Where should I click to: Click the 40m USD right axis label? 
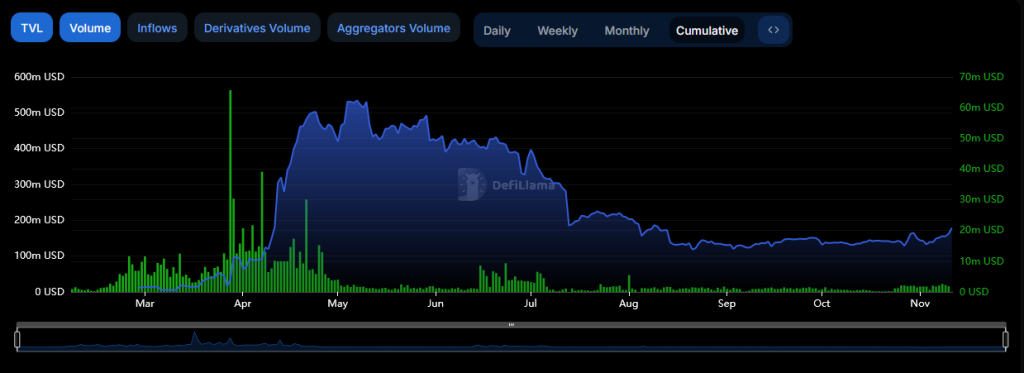tap(982, 169)
